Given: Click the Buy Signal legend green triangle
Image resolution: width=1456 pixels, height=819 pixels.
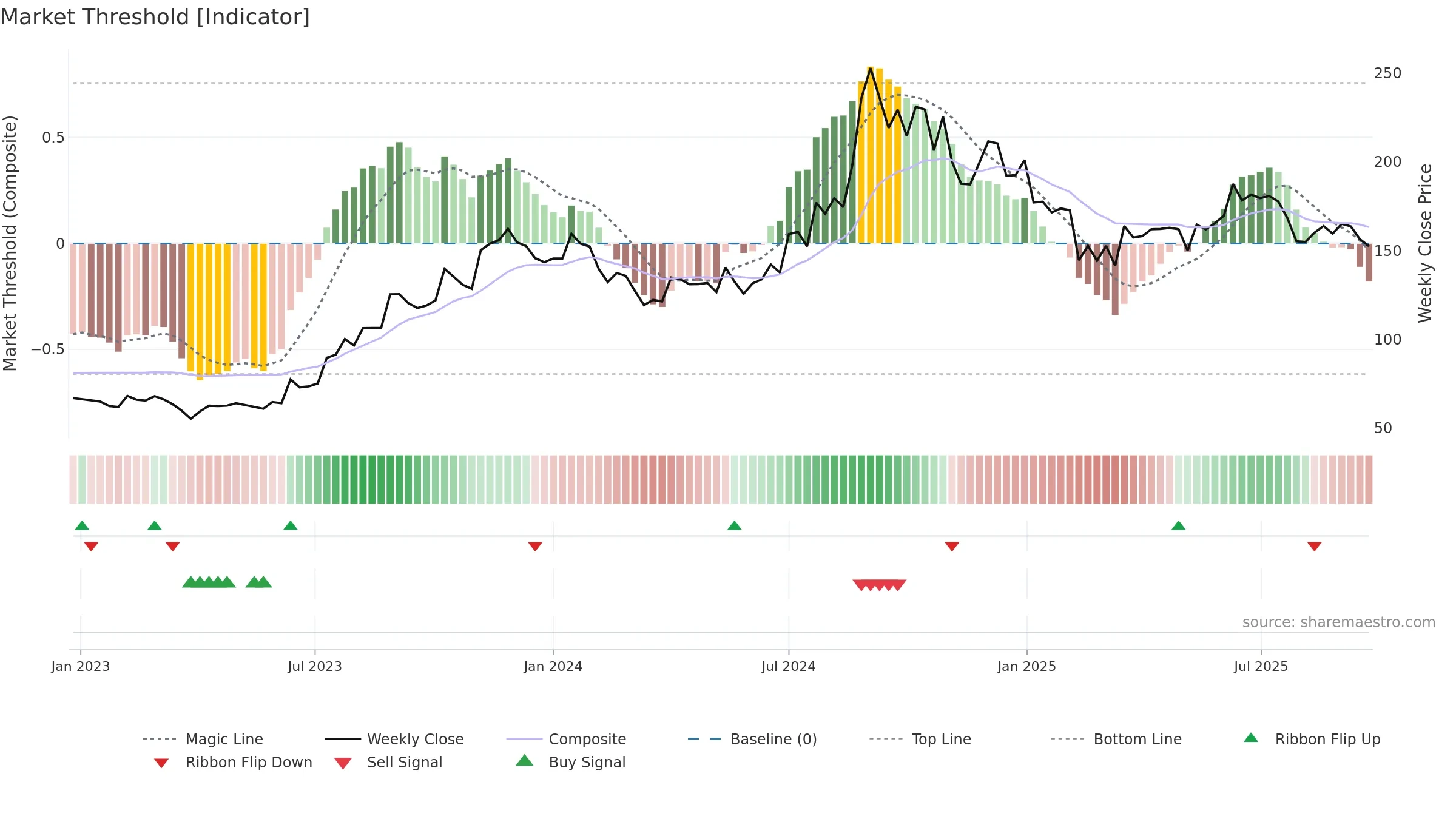Looking at the screenshot, I should click(x=525, y=760).
